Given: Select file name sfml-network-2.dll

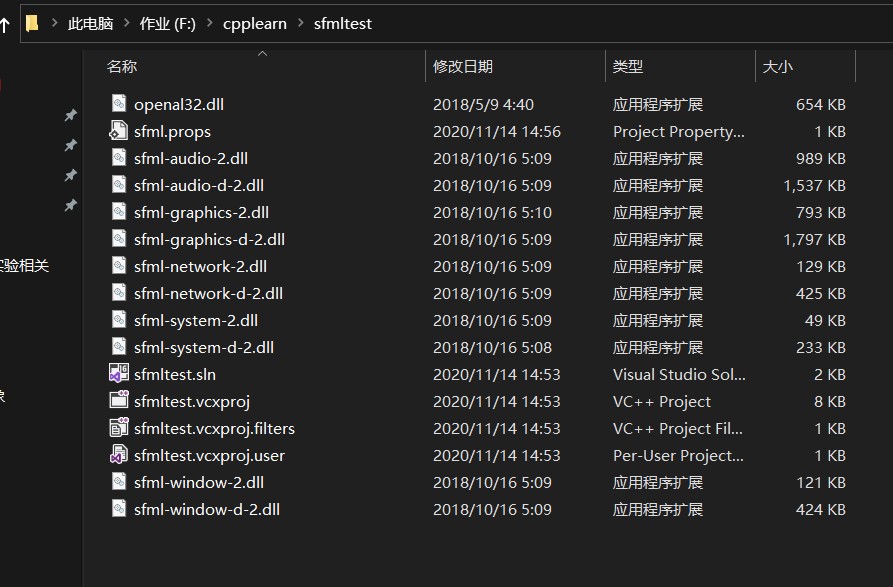Looking at the screenshot, I should tap(200, 266).
